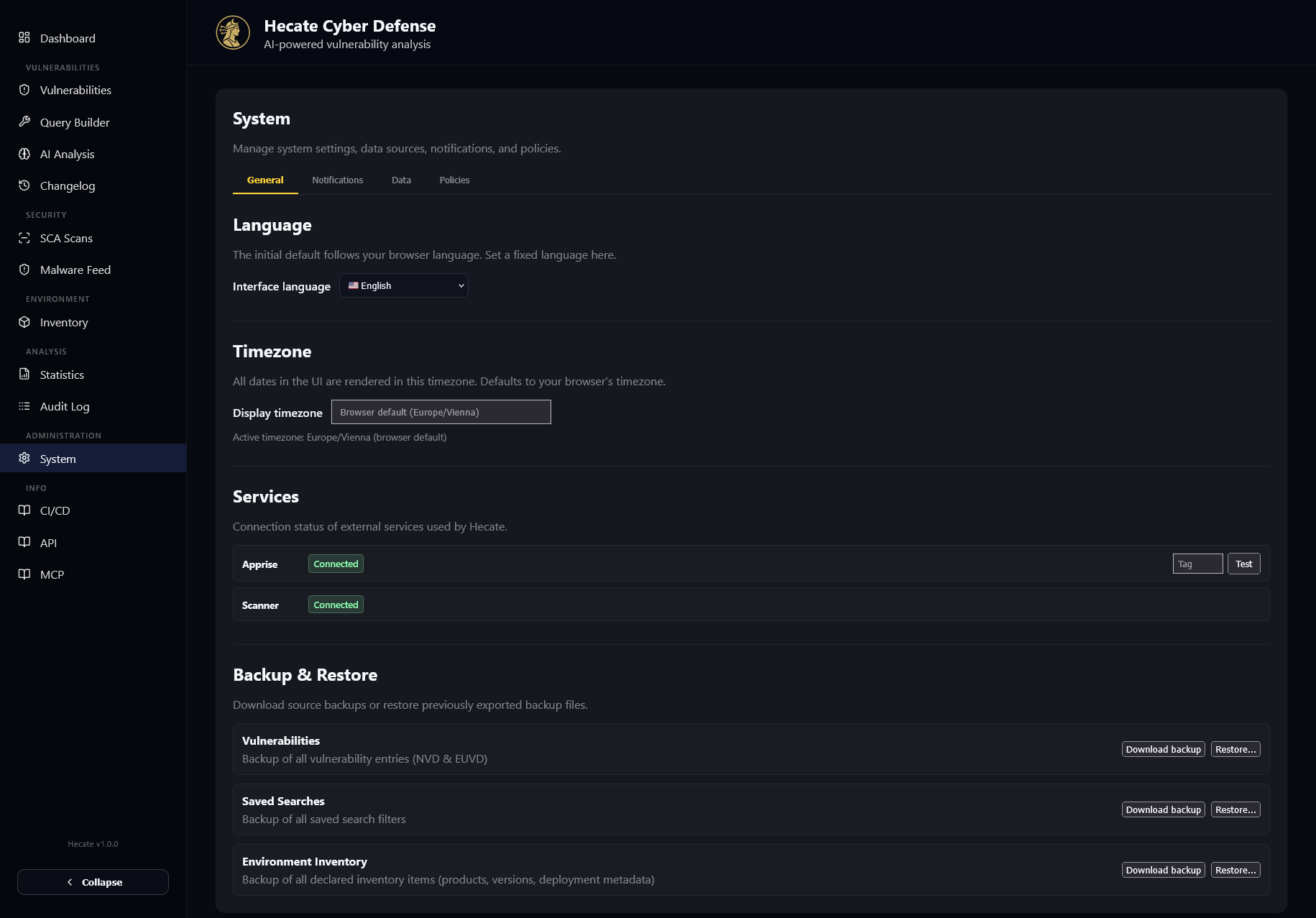Screen dimensions: 1316x918
Task: Restore the Vulnerabilities backup
Action: point(1236,749)
